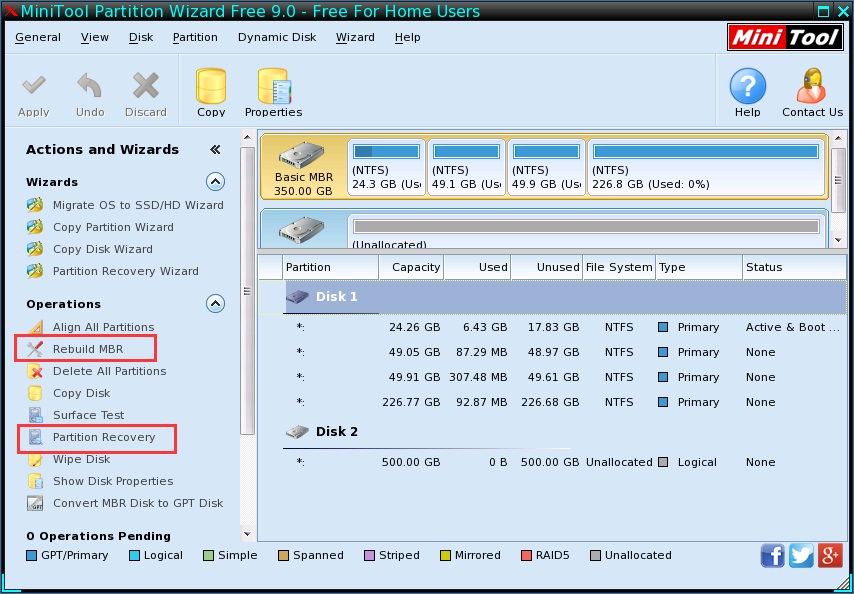Click the Migrate OS to SSD/HD Wizard link
Viewport: 854px width, 594px height.
(x=138, y=205)
